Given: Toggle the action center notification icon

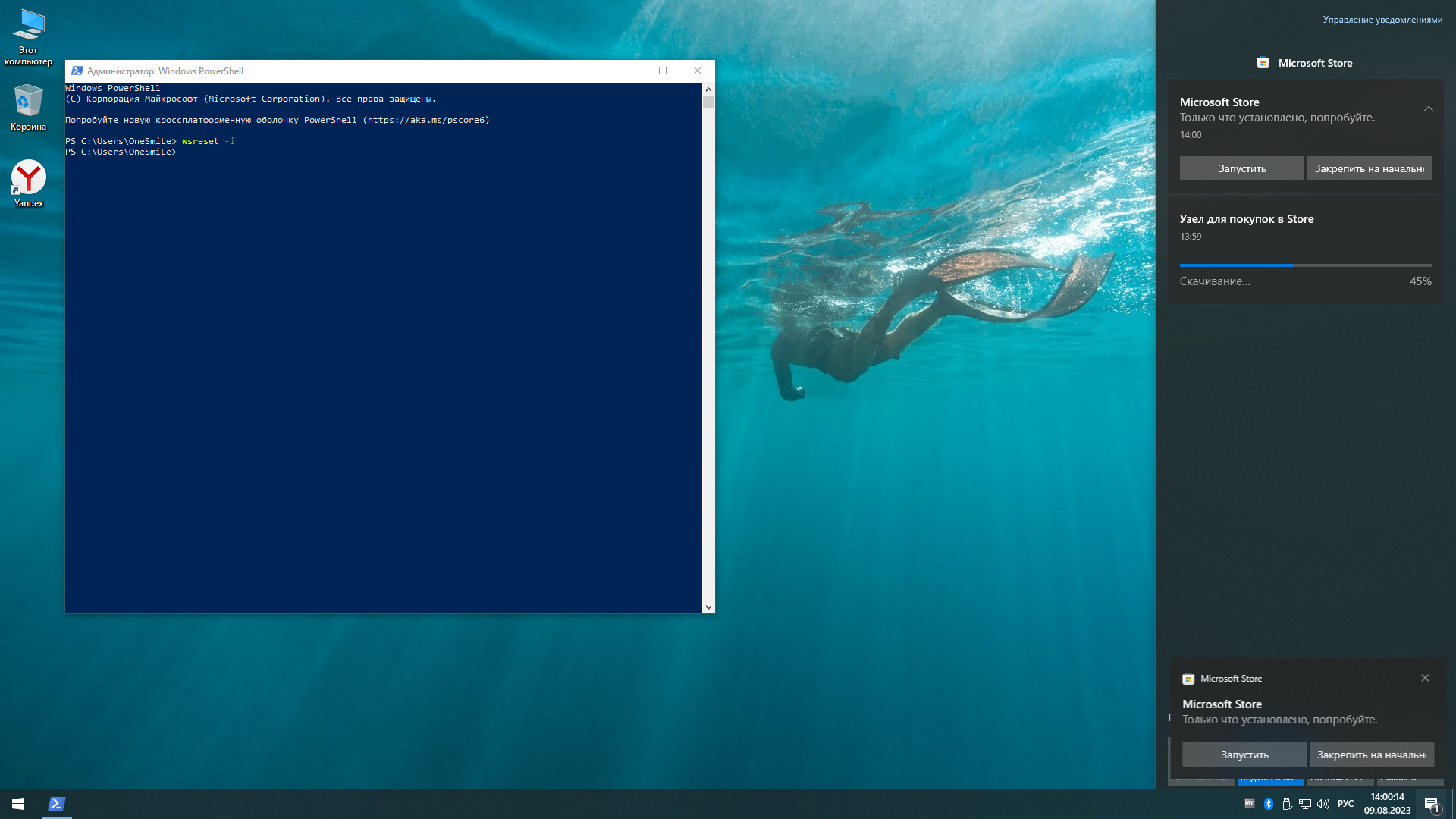Looking at the screenshot, I should [x=1432, y=804].
